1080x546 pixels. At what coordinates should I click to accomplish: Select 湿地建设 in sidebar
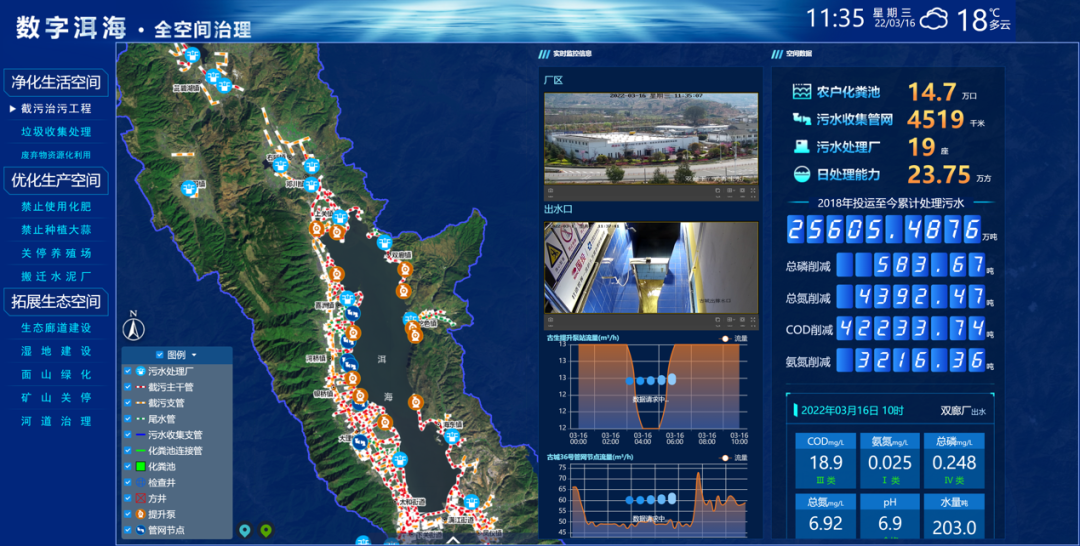pos(56,351)
